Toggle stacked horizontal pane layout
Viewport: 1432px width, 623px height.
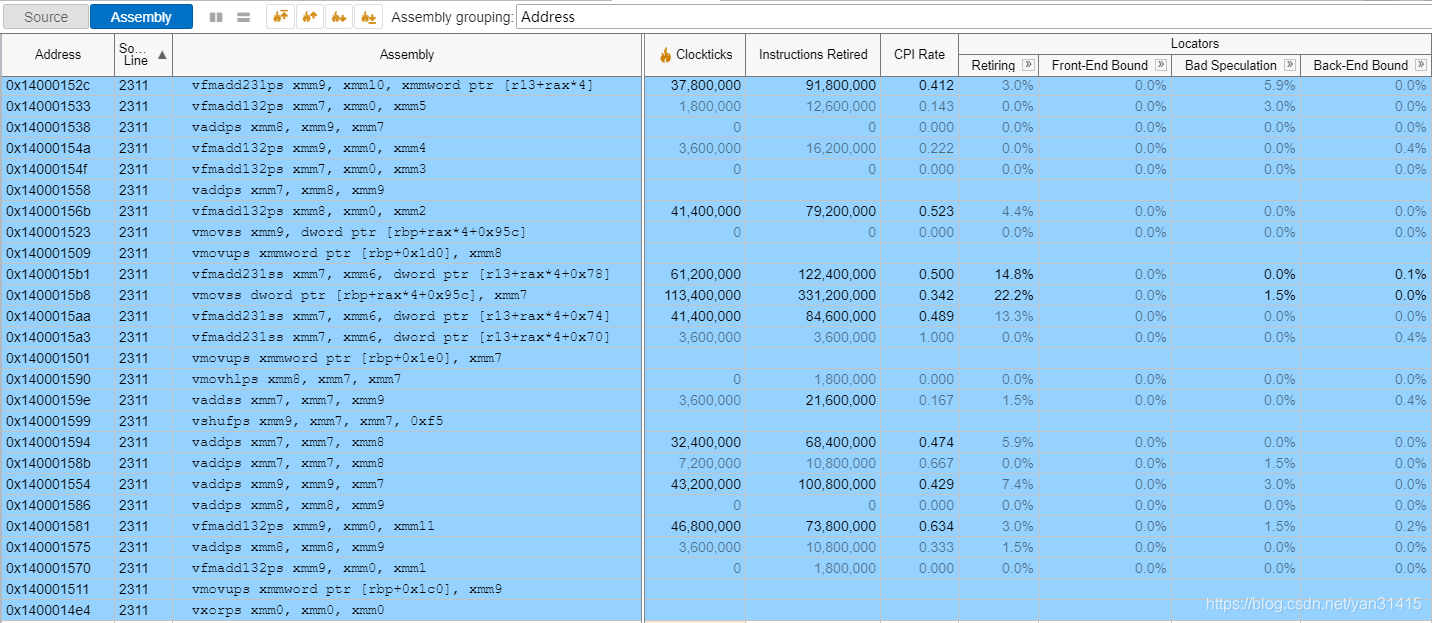tap(243, 17)
